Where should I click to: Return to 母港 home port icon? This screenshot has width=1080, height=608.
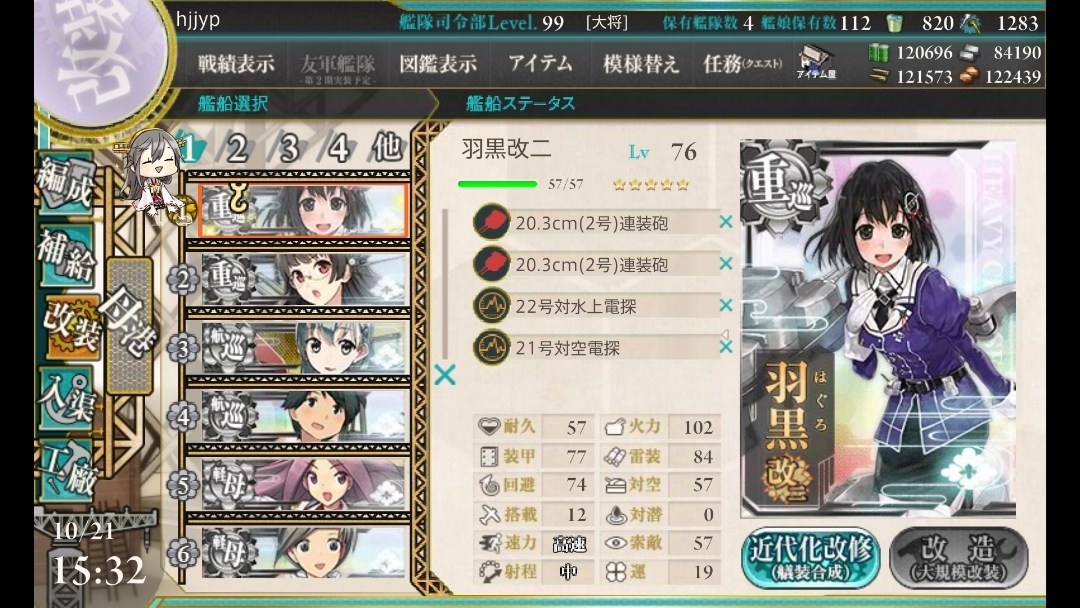pos(130,325)
